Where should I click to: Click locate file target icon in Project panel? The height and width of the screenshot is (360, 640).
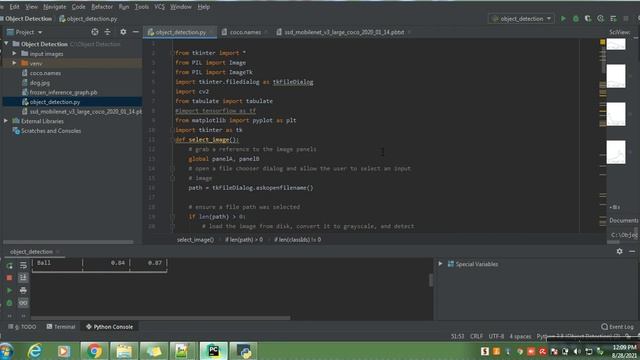point(95,32)
